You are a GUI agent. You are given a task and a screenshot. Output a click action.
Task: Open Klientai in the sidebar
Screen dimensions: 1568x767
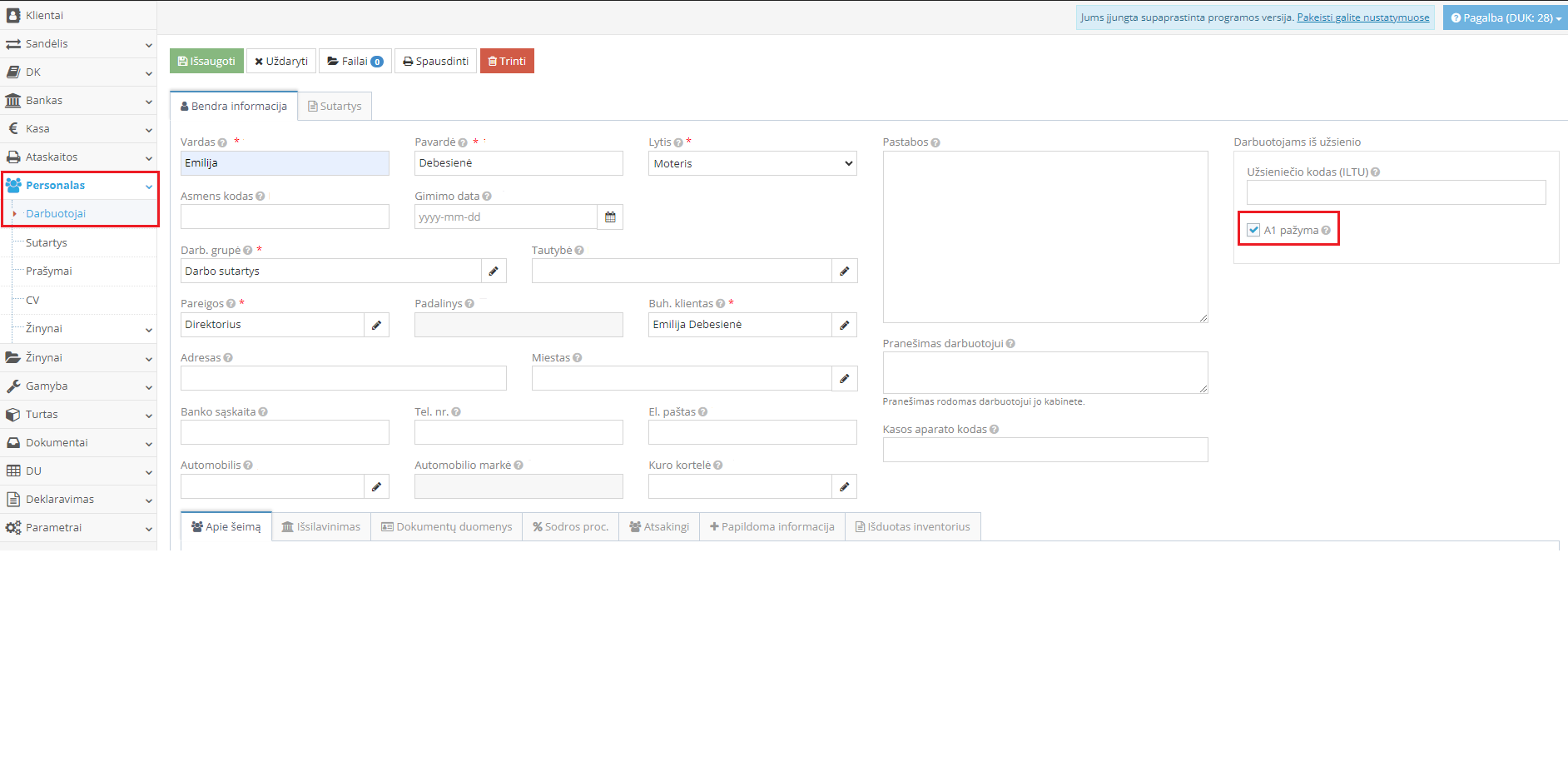(78, 16)
